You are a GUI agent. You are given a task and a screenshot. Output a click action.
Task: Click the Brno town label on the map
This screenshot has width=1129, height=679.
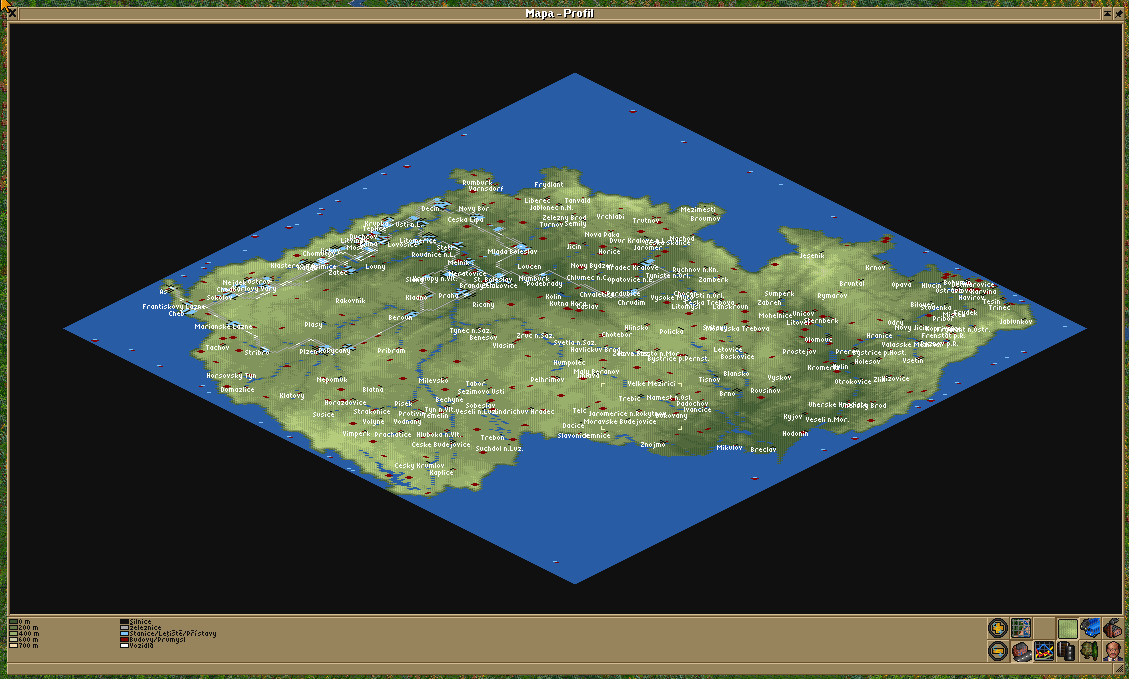(x=727, y=393)
